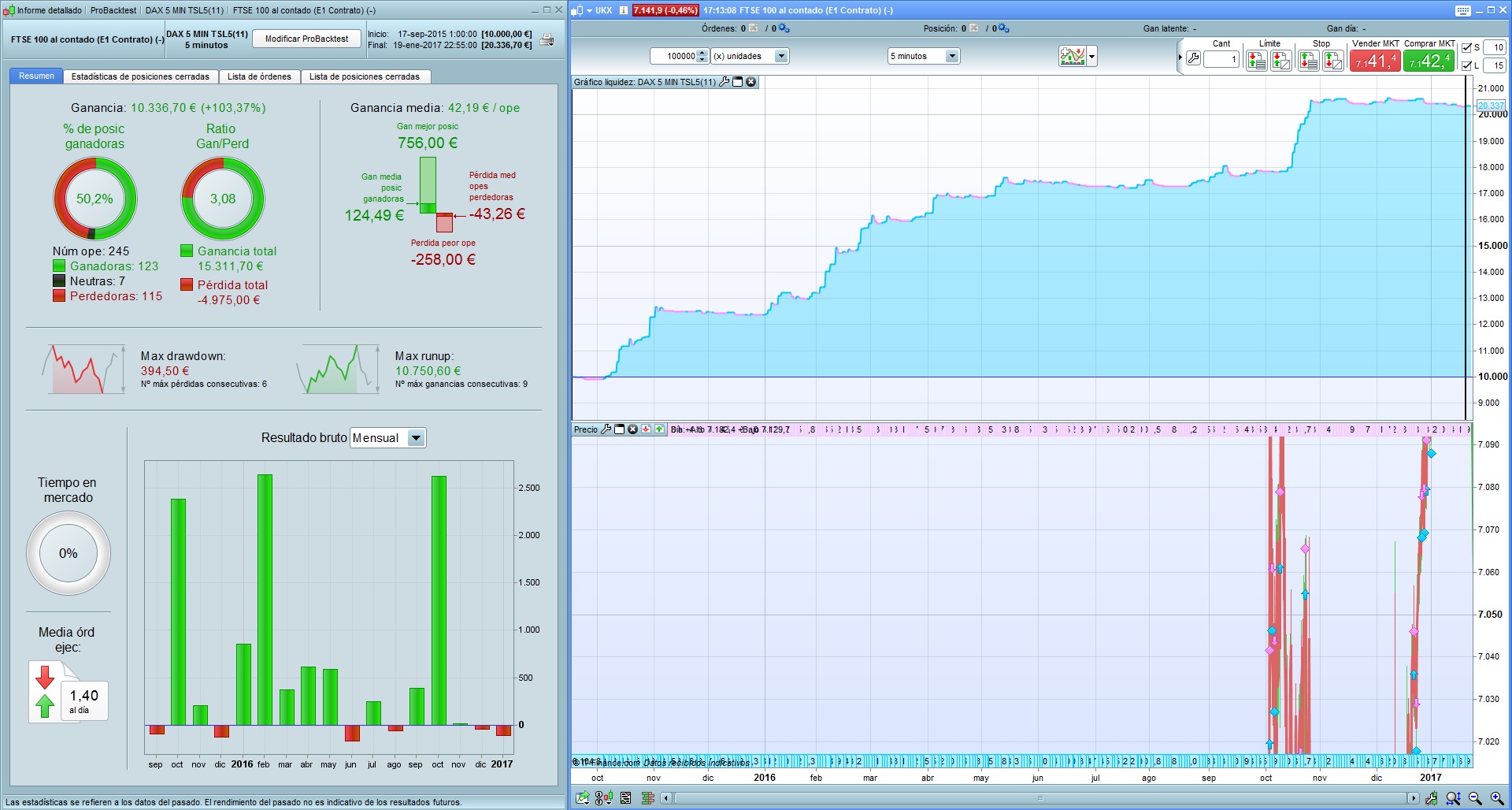Open Gráfico liquidez wrench settings

click(x=724, y=82)
